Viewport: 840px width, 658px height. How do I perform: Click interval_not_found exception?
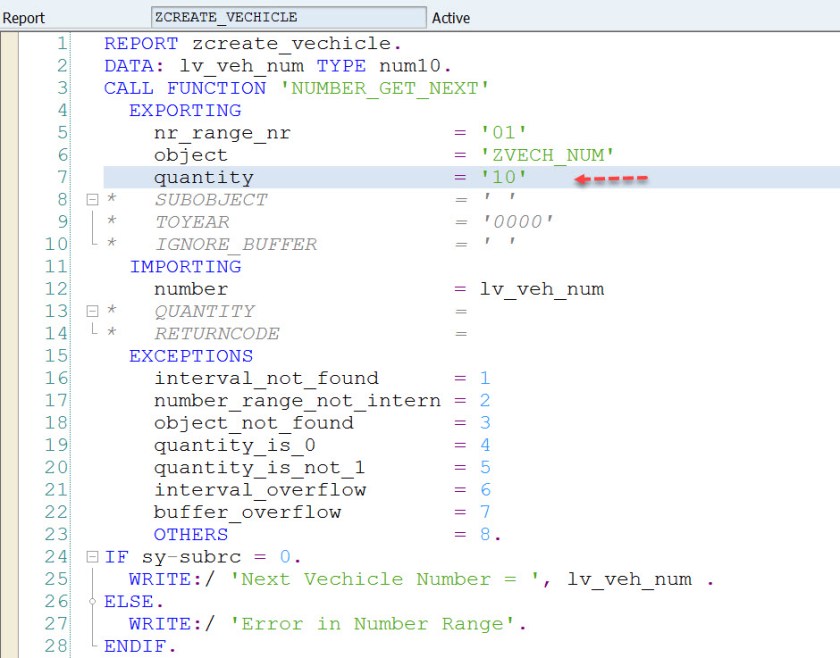(266, 378)
